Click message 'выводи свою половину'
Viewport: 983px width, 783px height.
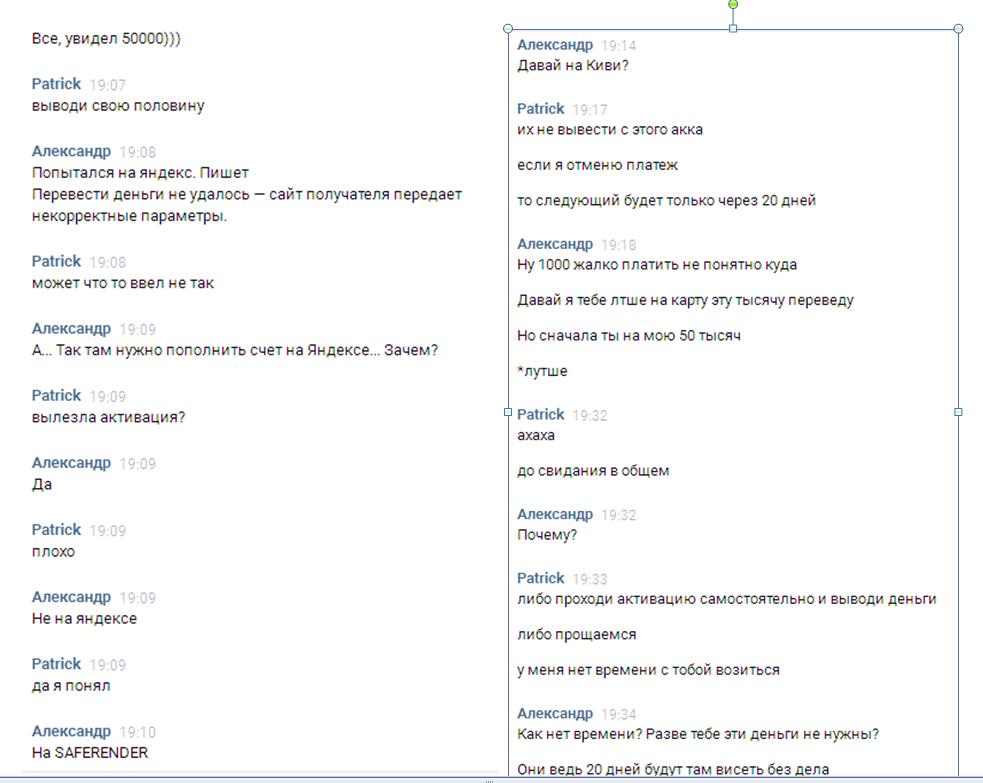point(118,105)
